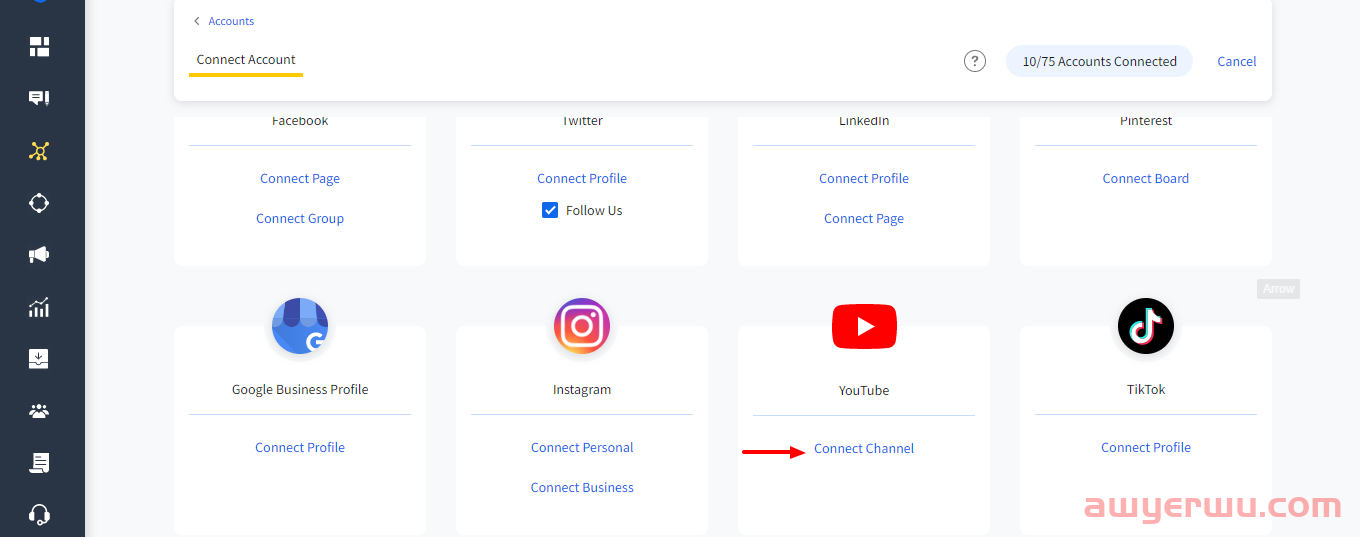
Task: Connect Instagram Business account
Action: [x=582, y=487]
